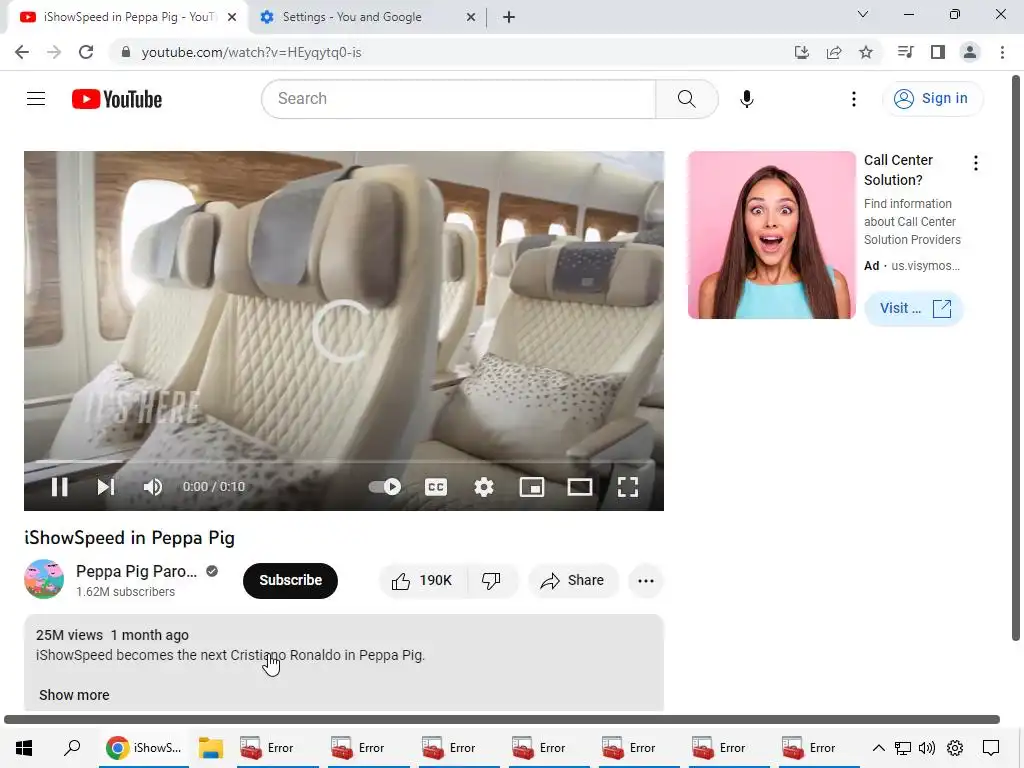The height and width of the screenshot is (768, 1024).
Task: Open the player settings gear
Action: click(x=483, y=487)
